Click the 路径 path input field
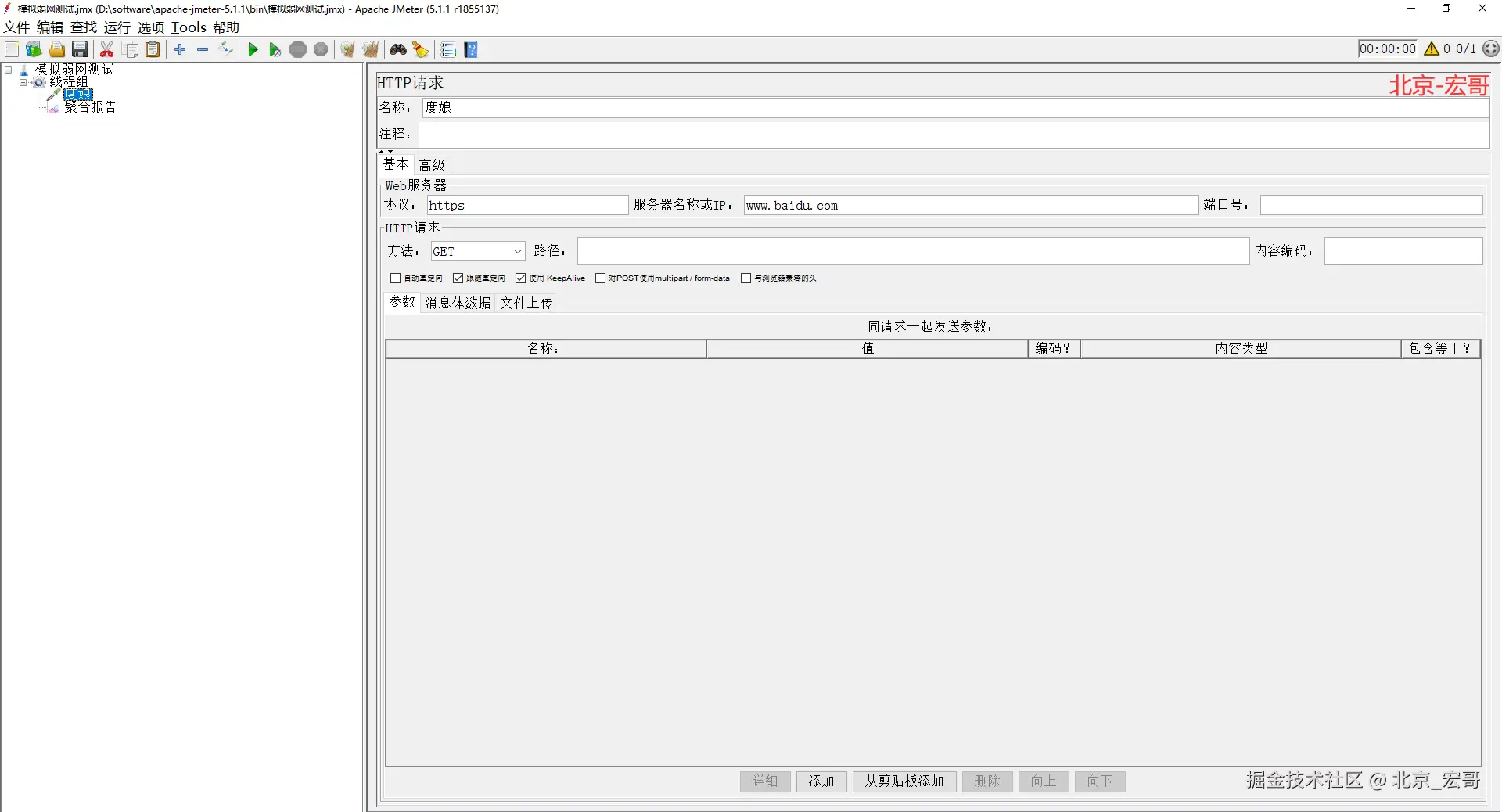 pos(913,251)
